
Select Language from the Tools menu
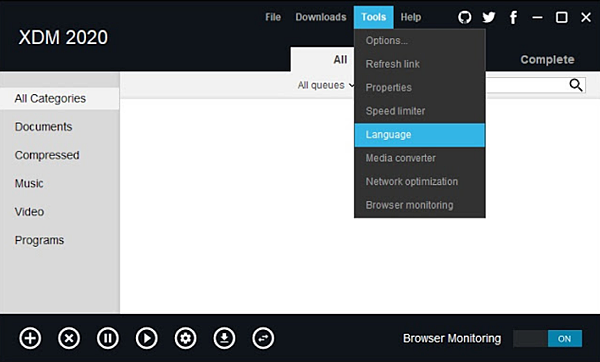420,135
